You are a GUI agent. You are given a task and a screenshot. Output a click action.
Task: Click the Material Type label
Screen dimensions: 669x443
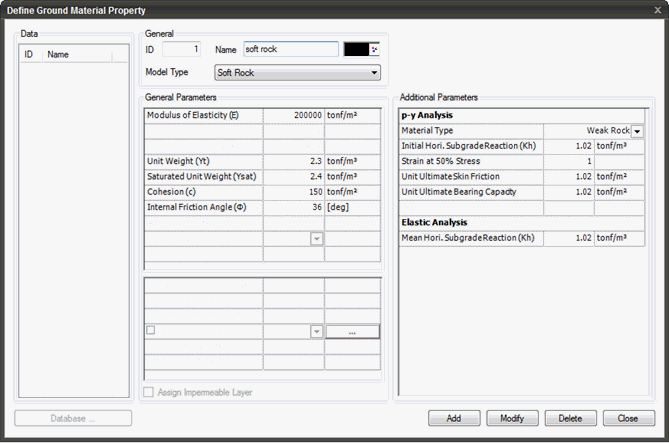[427, 131]
